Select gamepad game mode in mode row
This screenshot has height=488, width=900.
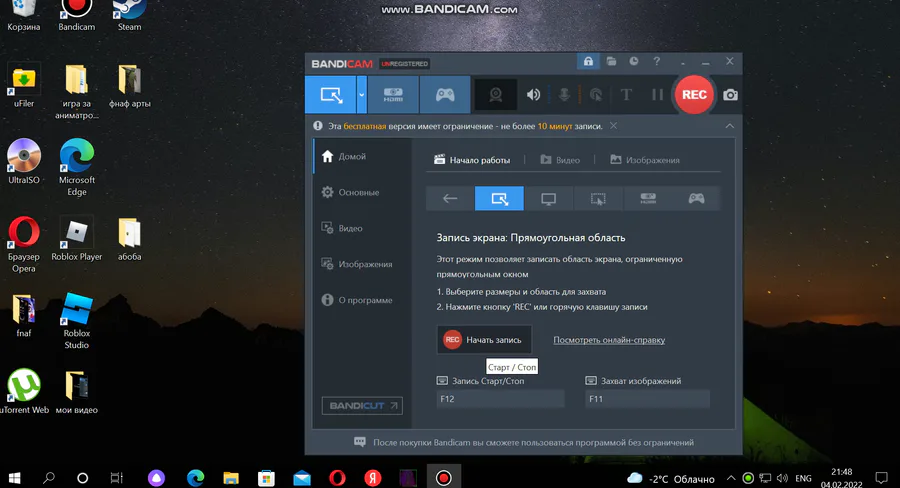tap(696, 199)
